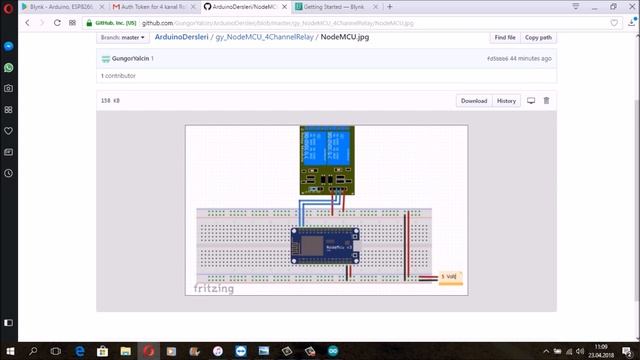Viewport: 640px width, 360px height.
Task: Go back to the previous page
Action: pyautogui.click(x=27, y=23)
